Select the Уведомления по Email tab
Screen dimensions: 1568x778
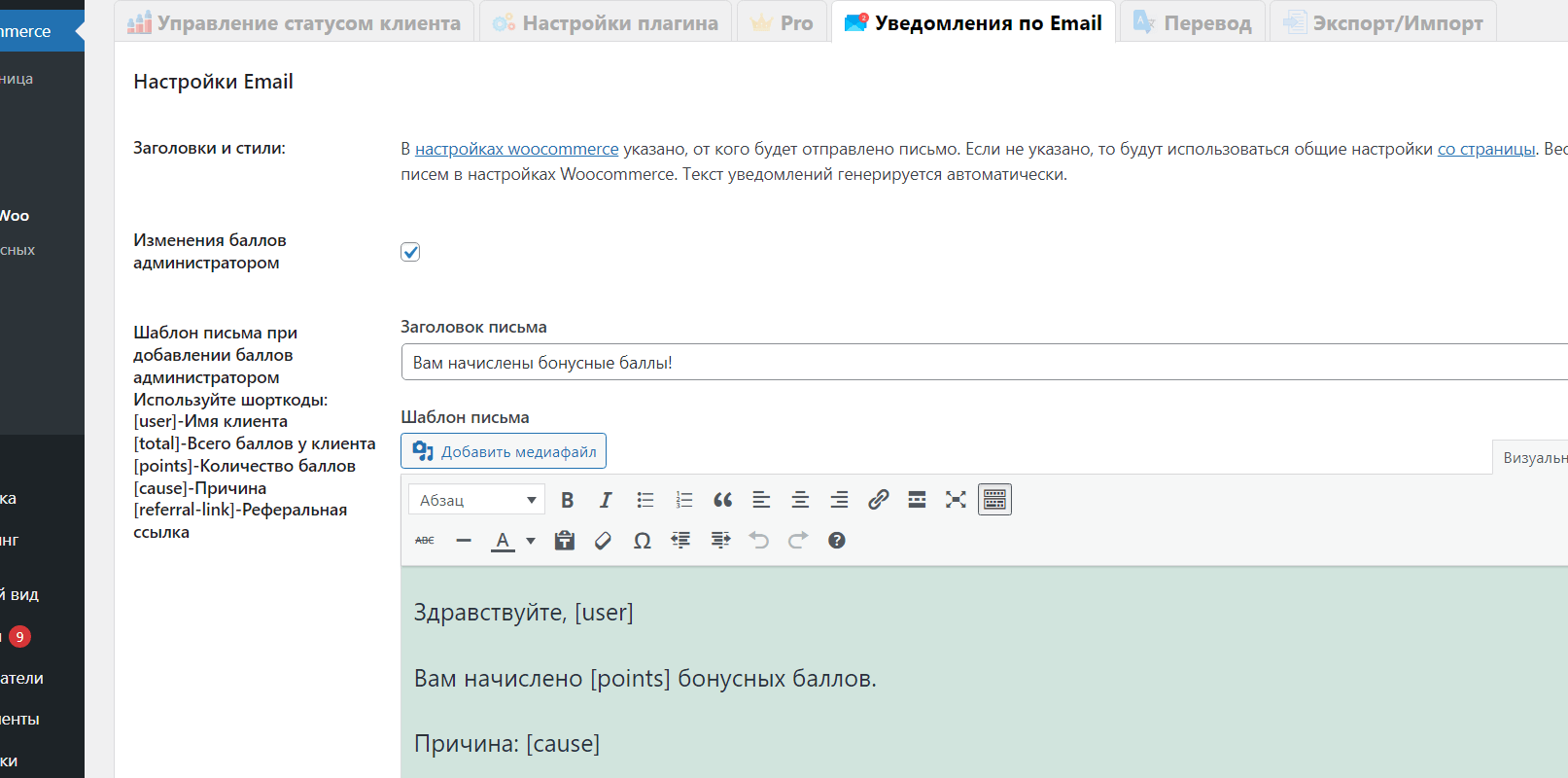point(973,22)
